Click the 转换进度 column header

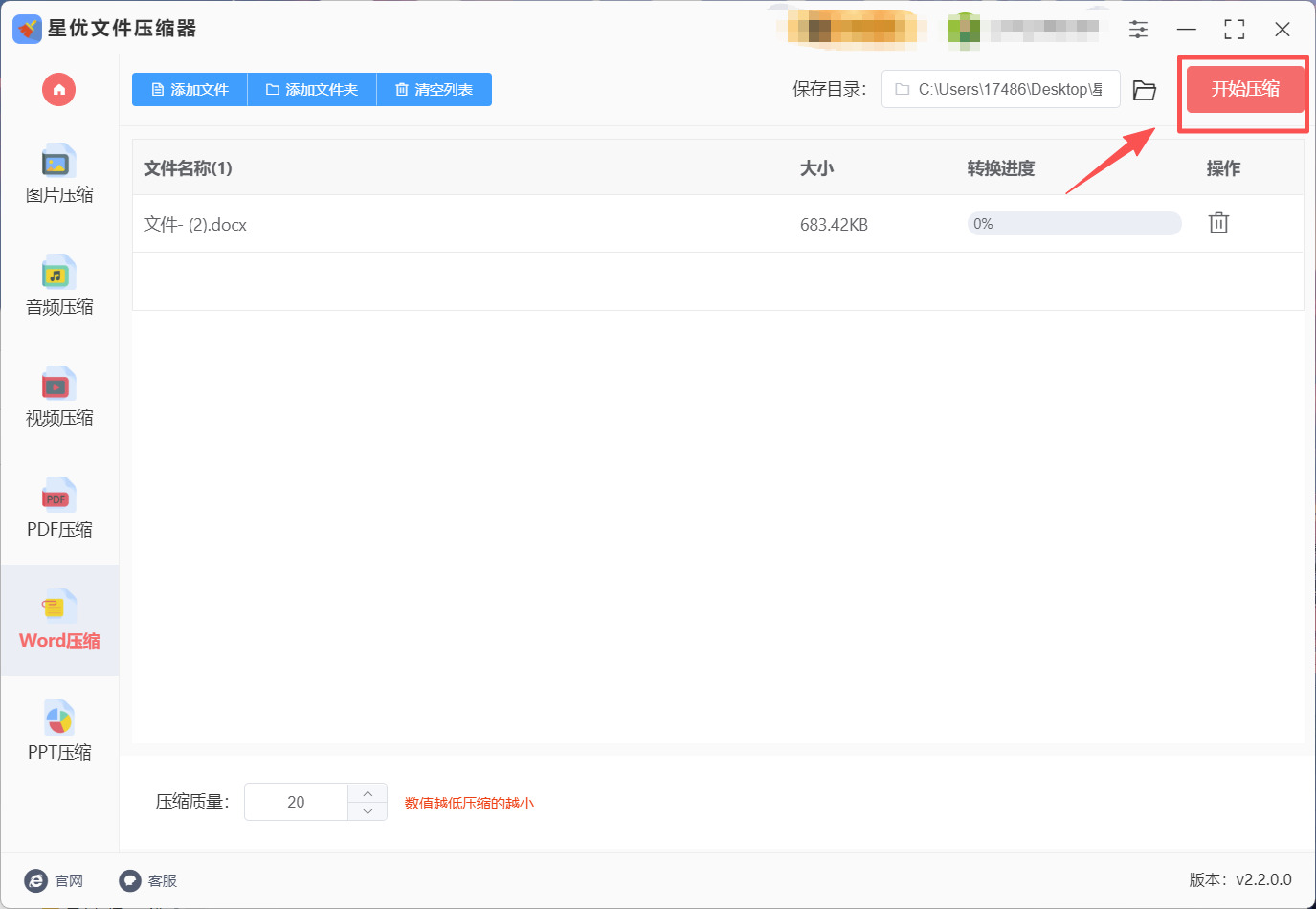click(1001, 168)
